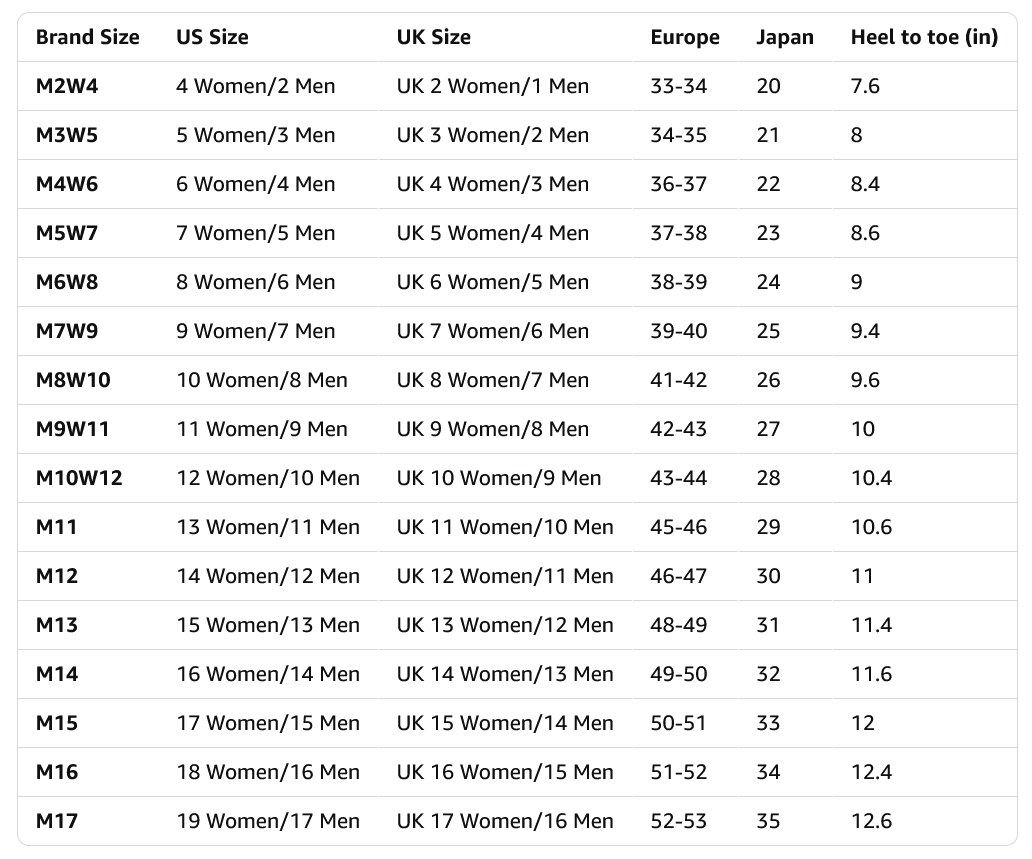Click the M8W10 brand size cell

(x=73, y=380)
